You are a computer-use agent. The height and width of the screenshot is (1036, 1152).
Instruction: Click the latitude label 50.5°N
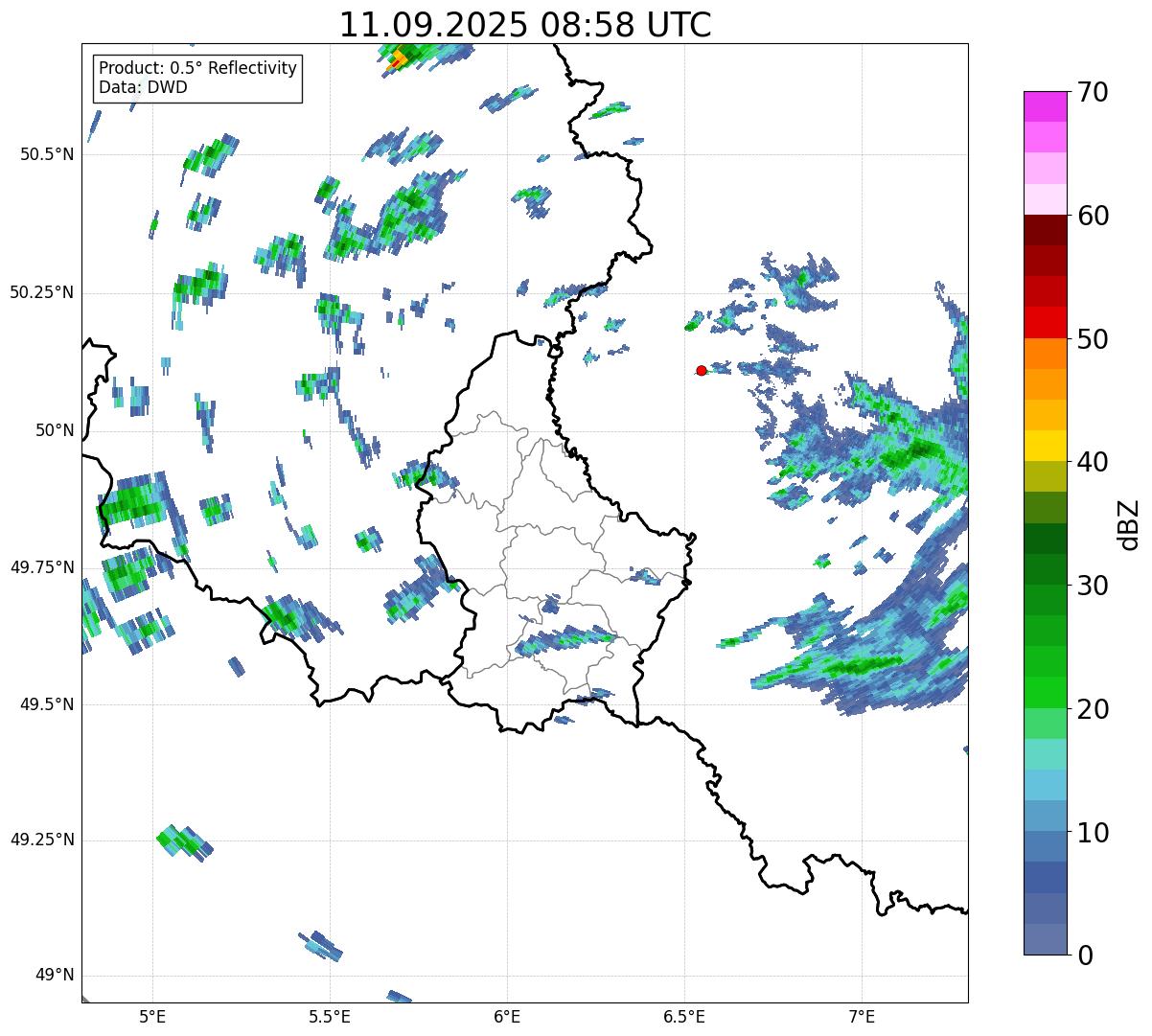tap(47, 154)
